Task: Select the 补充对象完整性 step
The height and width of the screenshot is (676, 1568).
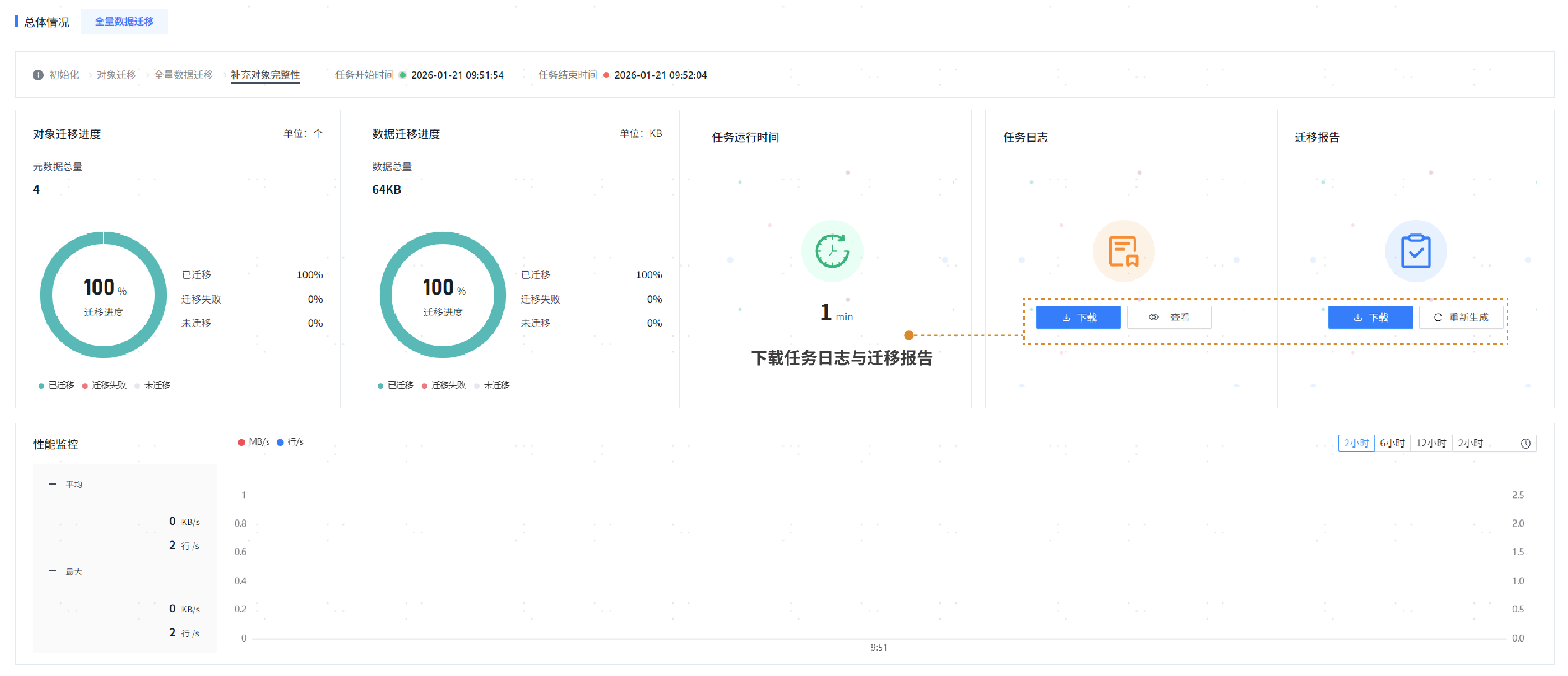Action: pos(265,75)
